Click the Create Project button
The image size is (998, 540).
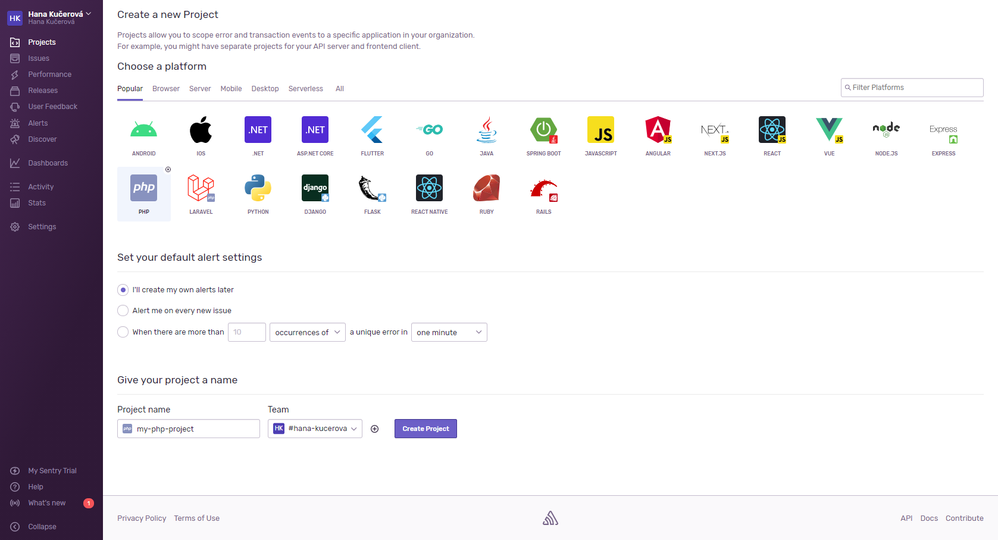(x=426, y=429)
